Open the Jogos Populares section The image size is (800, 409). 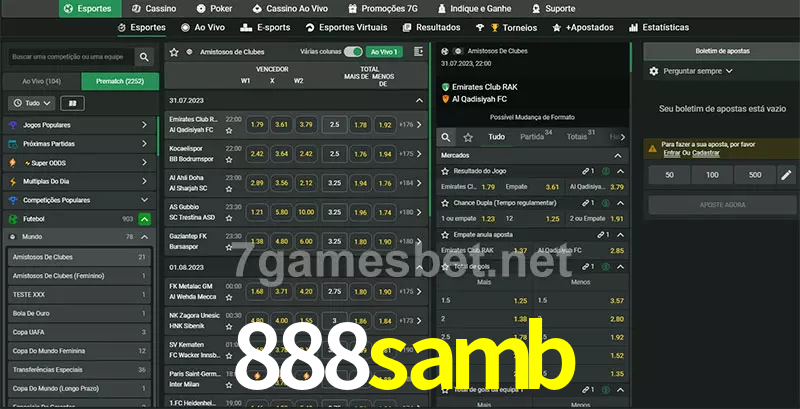(80, 125)
